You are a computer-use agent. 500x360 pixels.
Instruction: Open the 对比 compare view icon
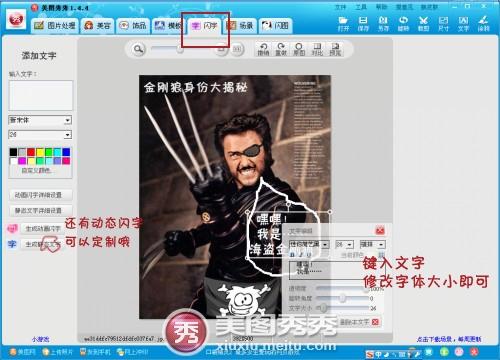tap(317, 49)
